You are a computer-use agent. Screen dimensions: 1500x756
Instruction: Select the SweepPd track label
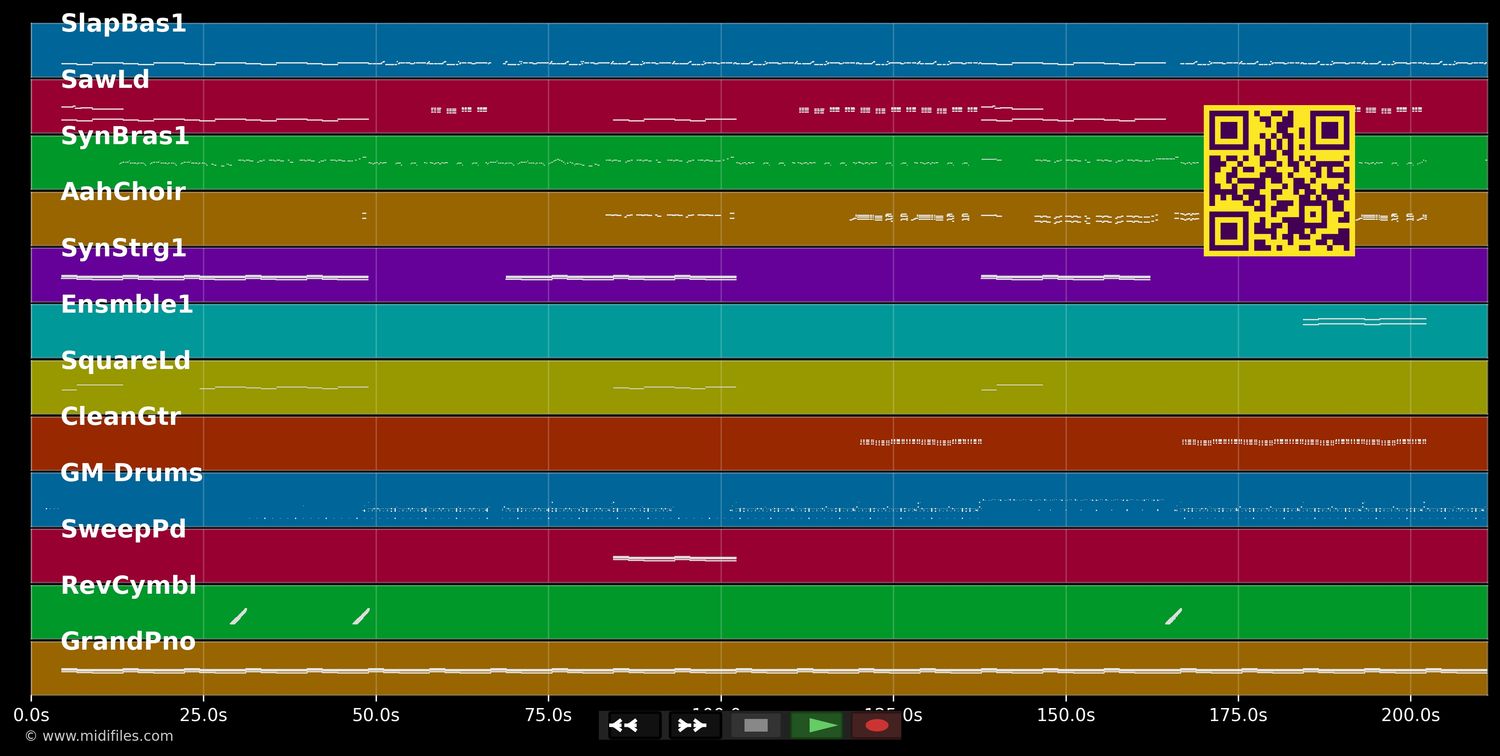123,530
